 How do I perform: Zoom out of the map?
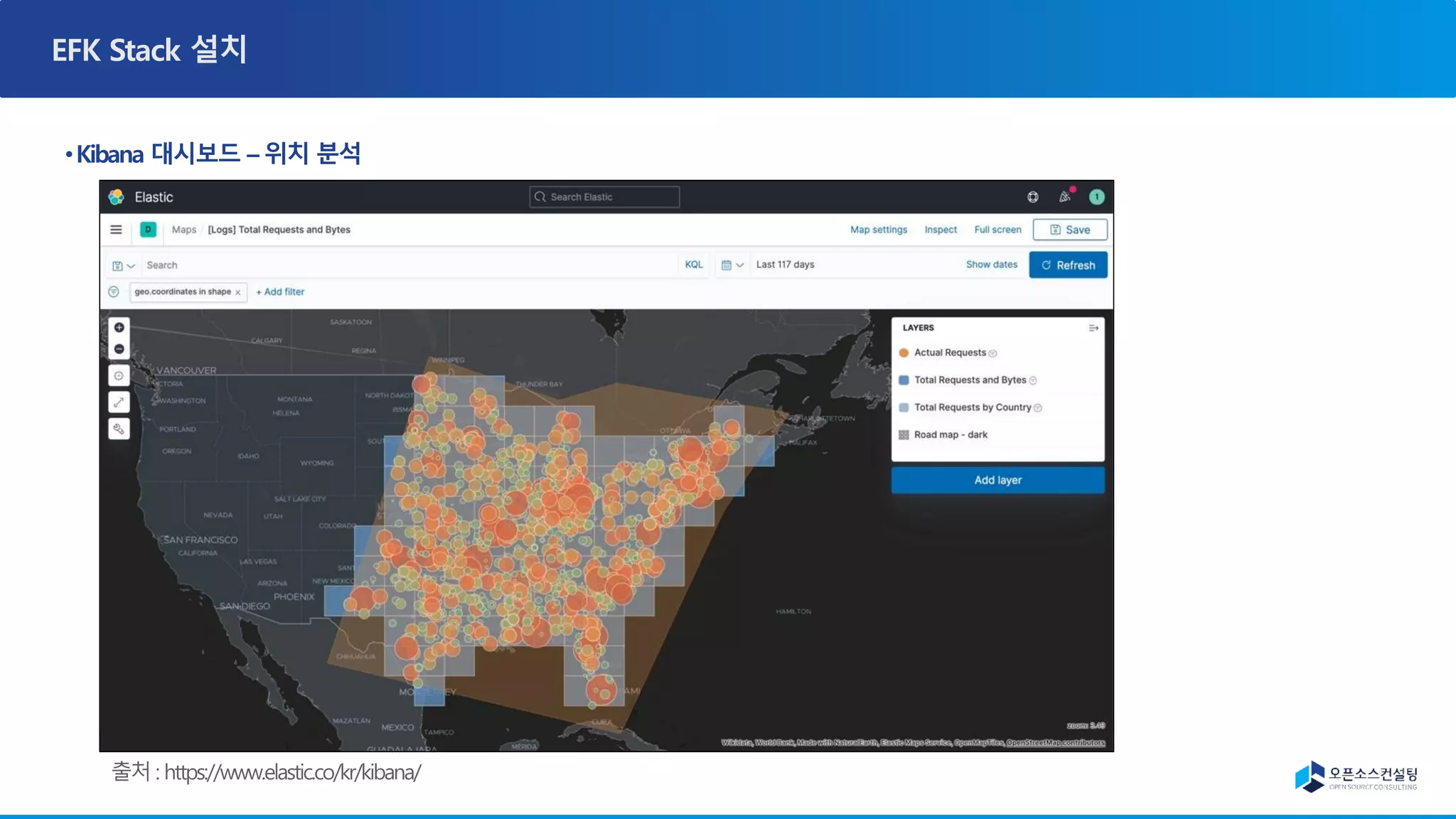tap(119, 349)
